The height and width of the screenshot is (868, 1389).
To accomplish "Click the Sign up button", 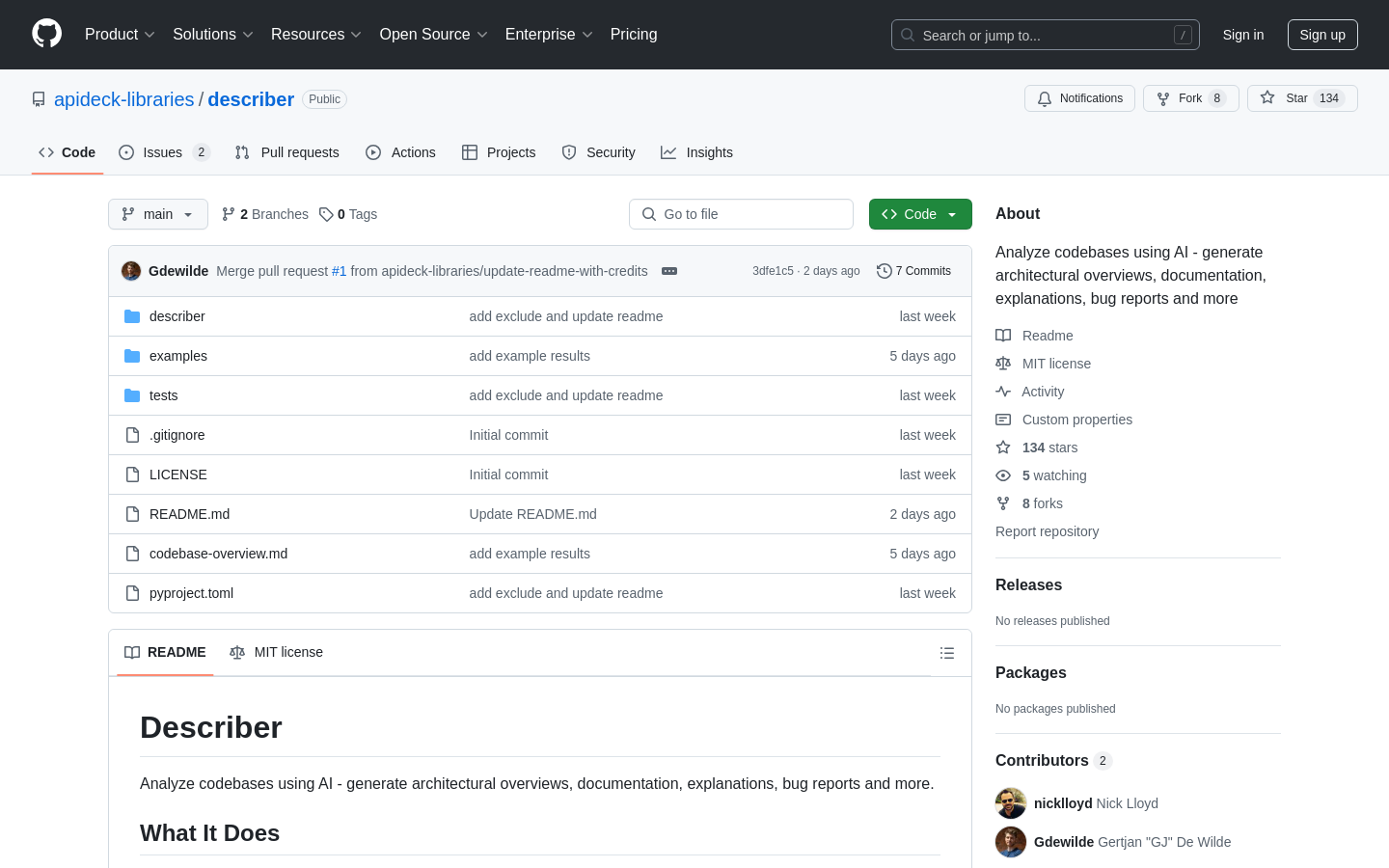I will click(1322, 35).
